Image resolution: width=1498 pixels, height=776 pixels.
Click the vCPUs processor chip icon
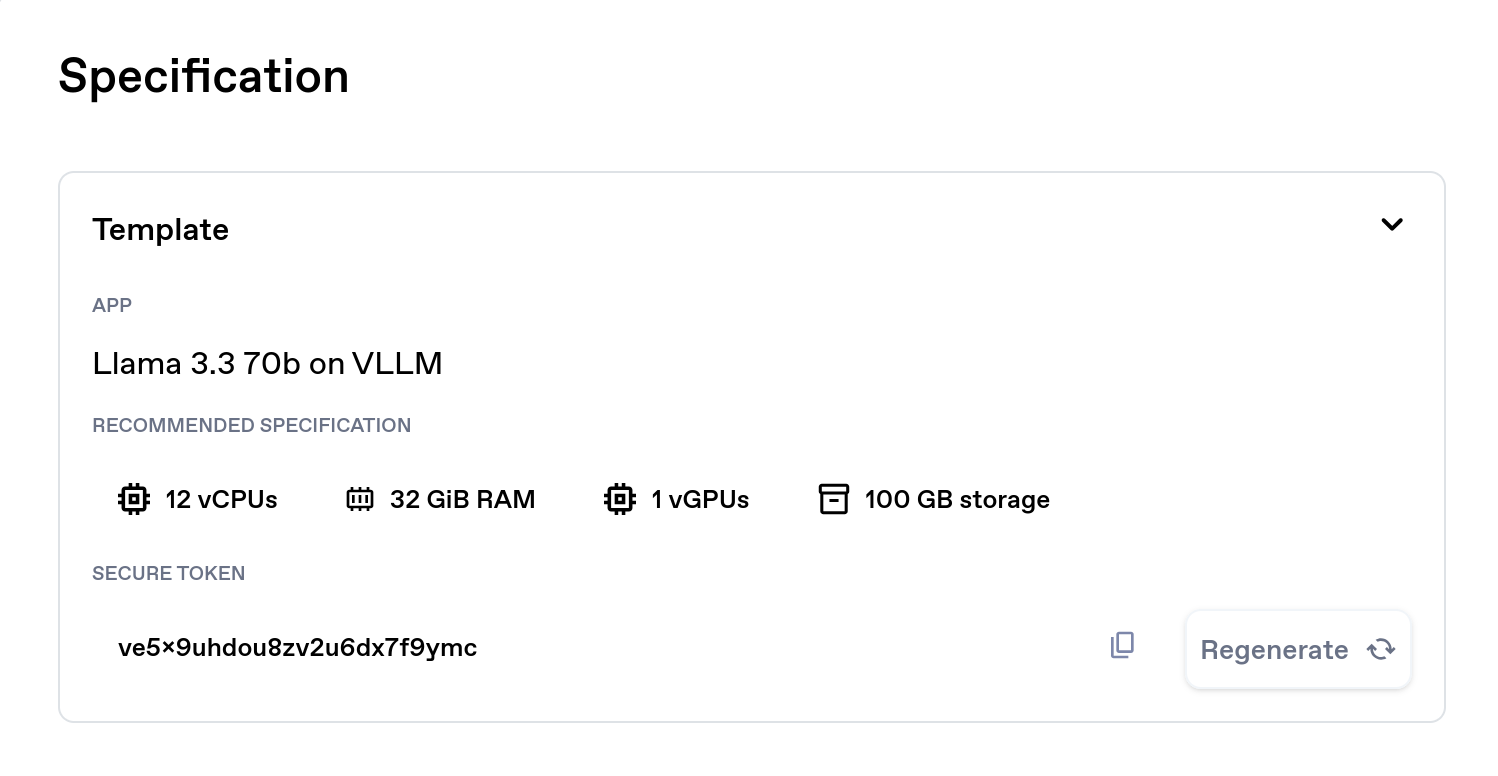(134, 499)
